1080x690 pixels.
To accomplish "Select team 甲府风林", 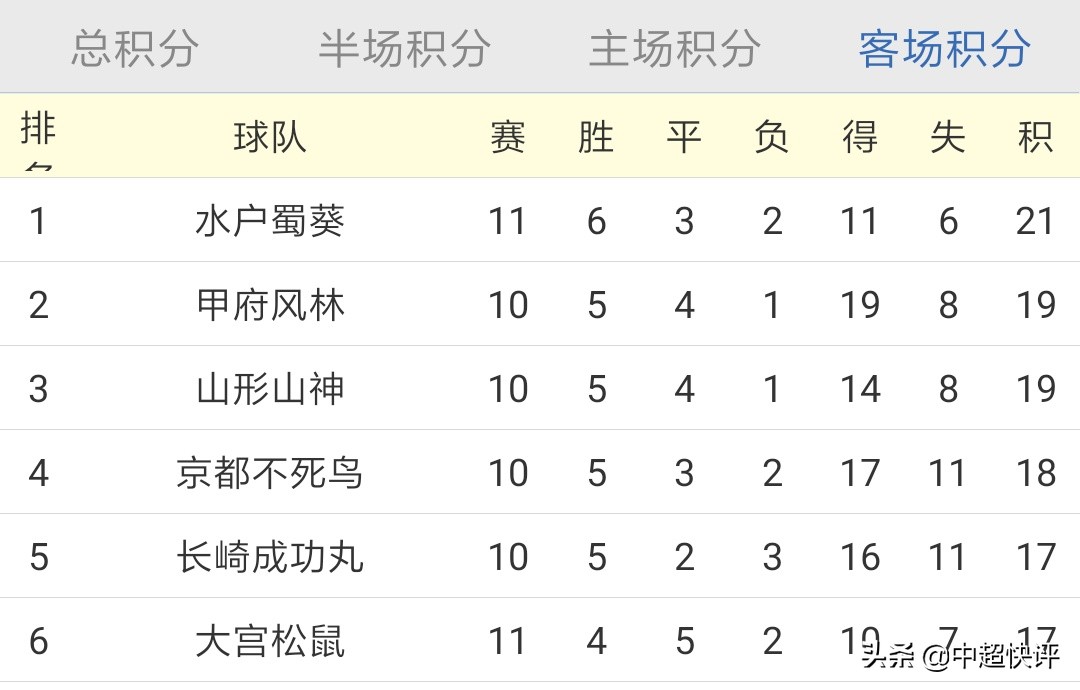I will 270,305.
